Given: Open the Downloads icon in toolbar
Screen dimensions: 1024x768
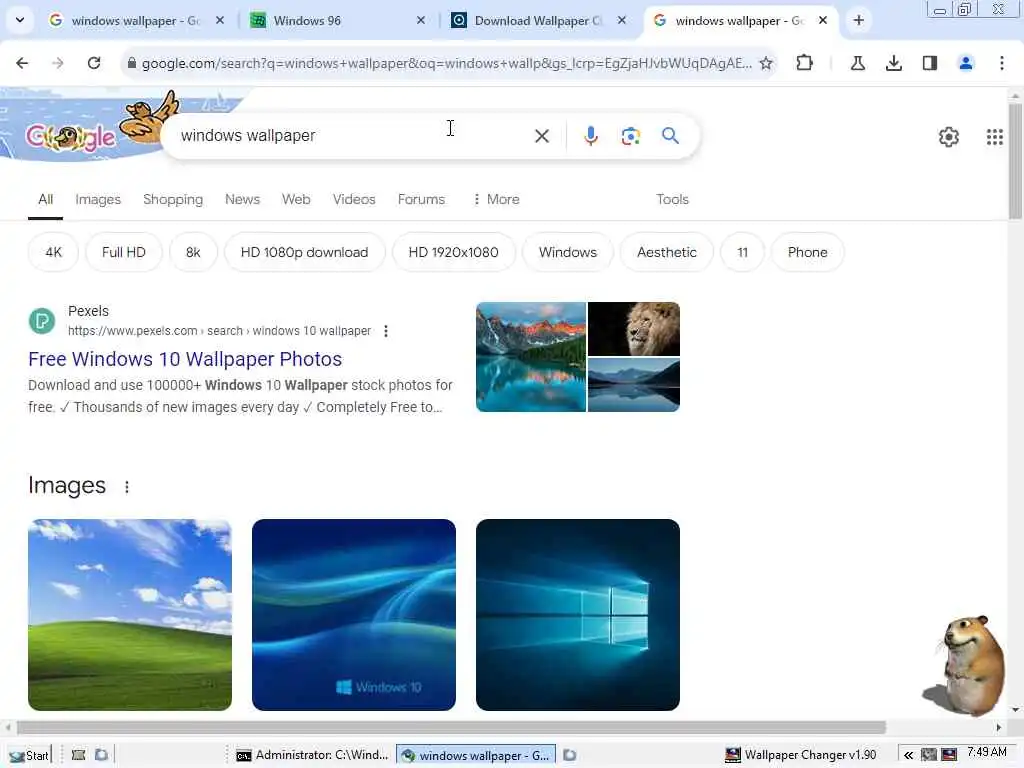Looking at the screenshot, I should pyautogui.click(x=894, y=63).
